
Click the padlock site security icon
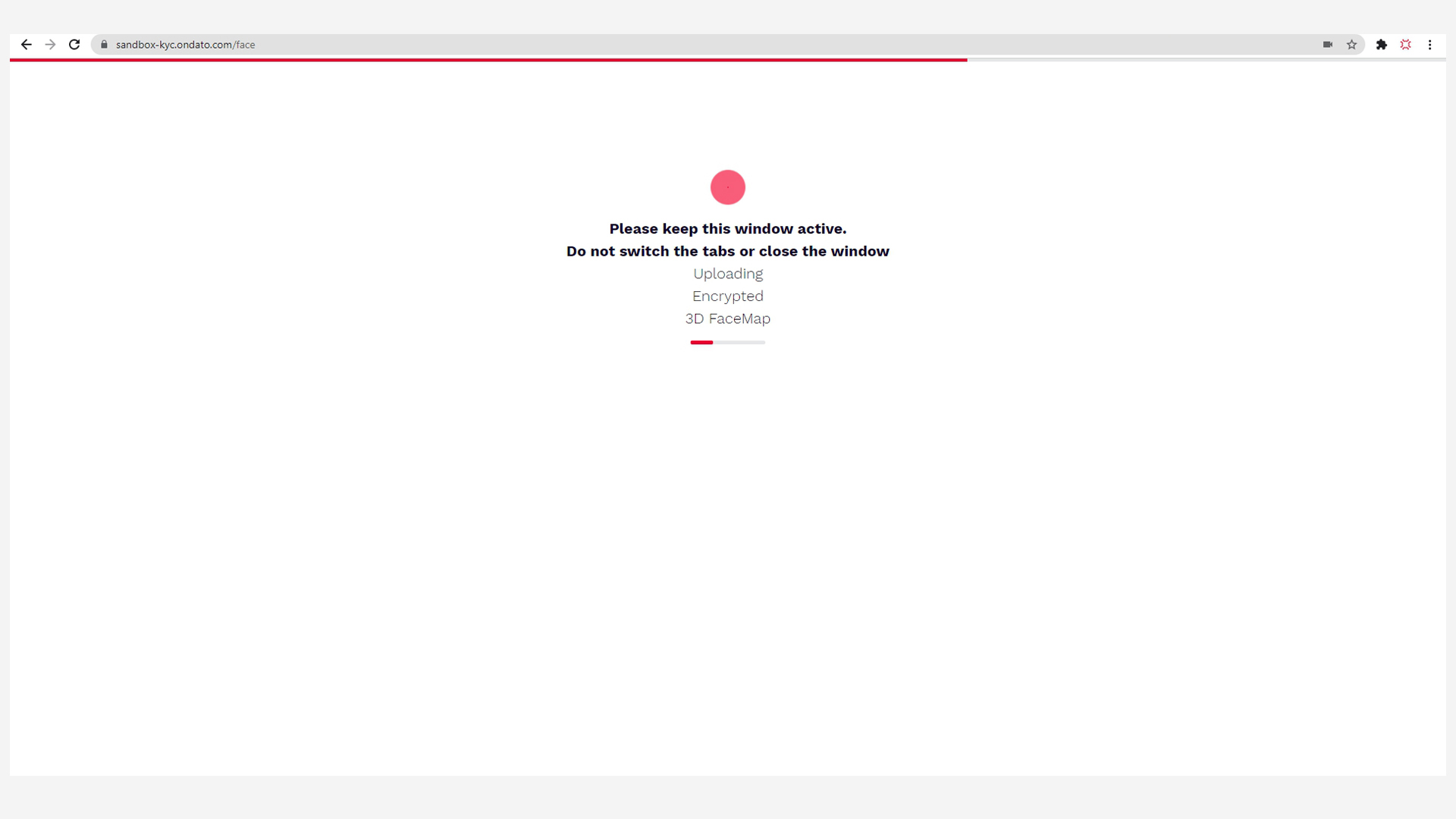pyautogui.click(x=104, y=45)
